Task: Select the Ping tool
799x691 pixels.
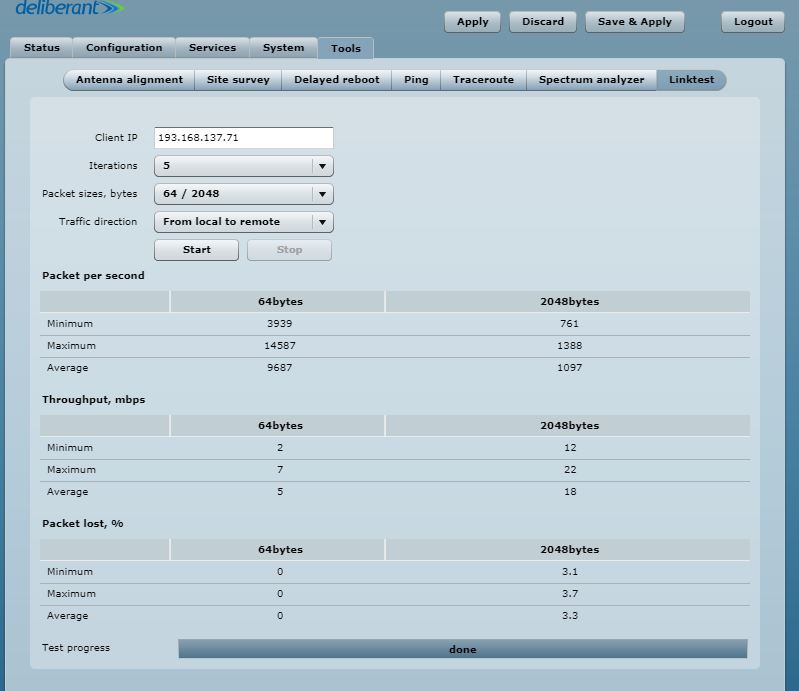Action: [x=416, y=80]
